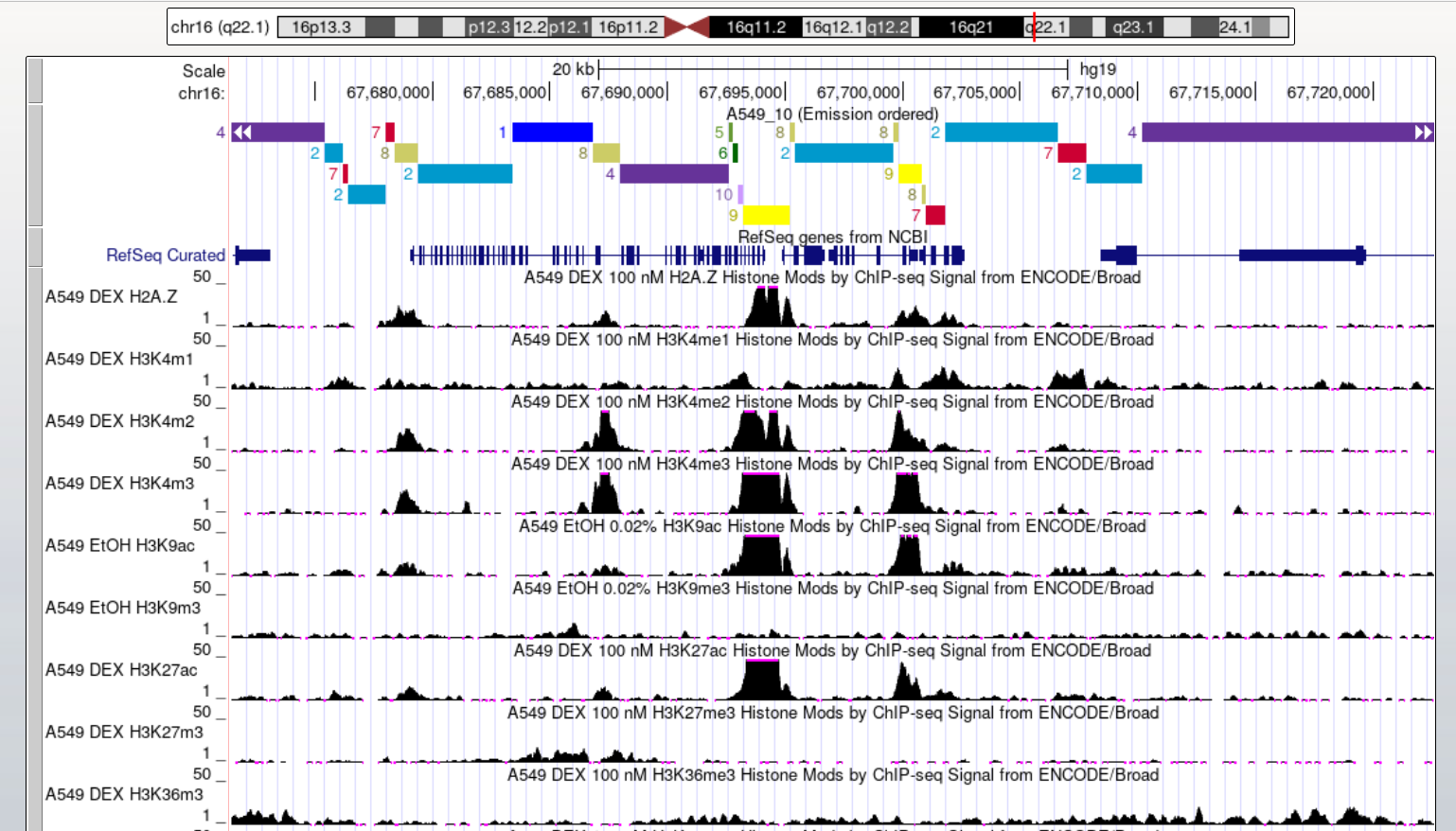Click the double-right arrows on the far purple segment
Screen dimensions: 1456x831
point(1424,133)
